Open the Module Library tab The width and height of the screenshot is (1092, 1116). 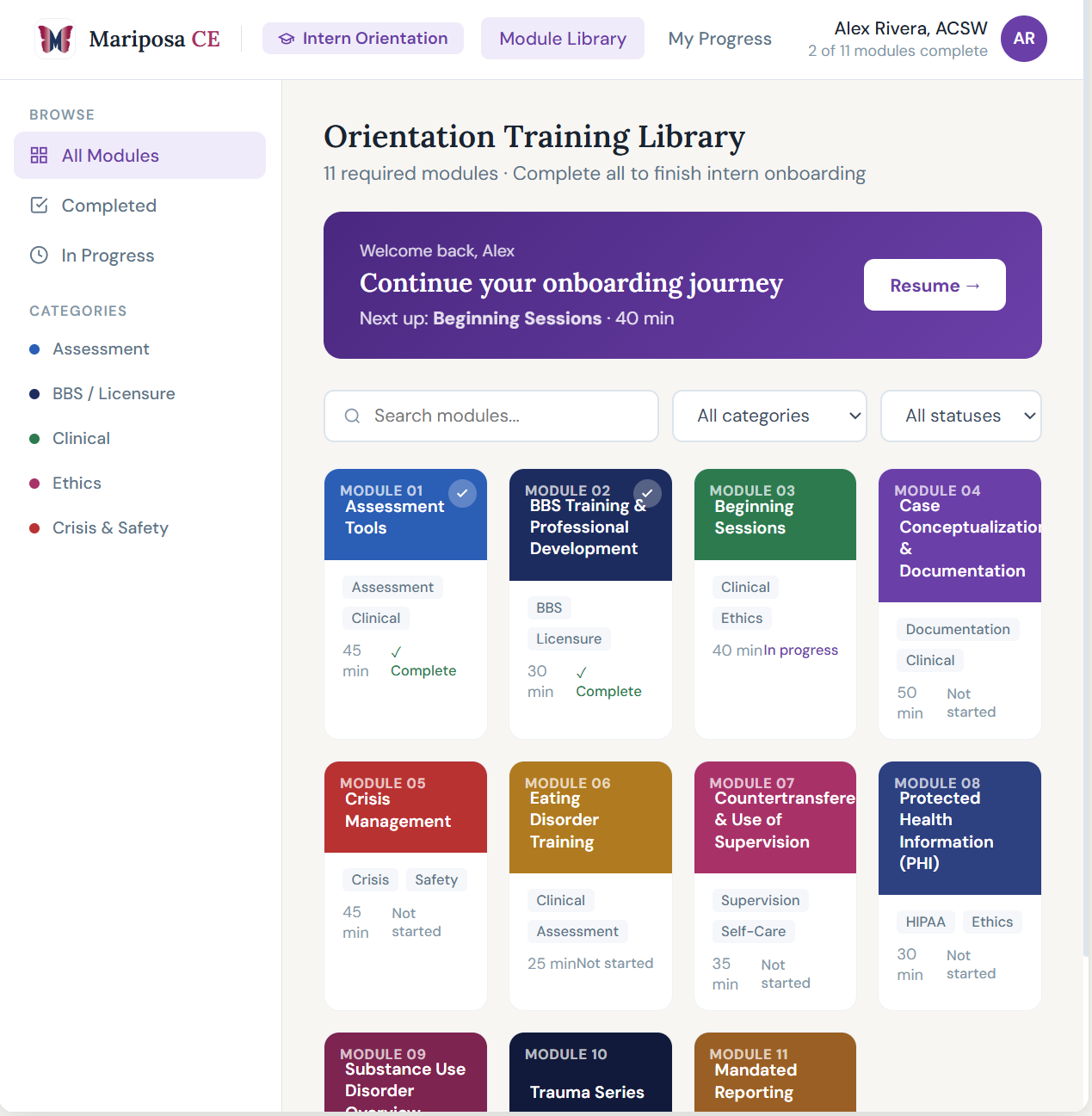click(563, 39)
